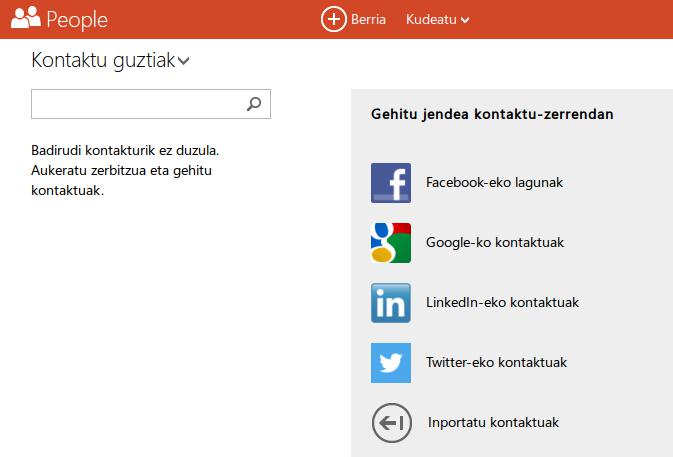This screenshot has width=673, height=457.
Task: Click the LinkedIn logo icon
Action: pyautogui.click(x=391, y=303)
